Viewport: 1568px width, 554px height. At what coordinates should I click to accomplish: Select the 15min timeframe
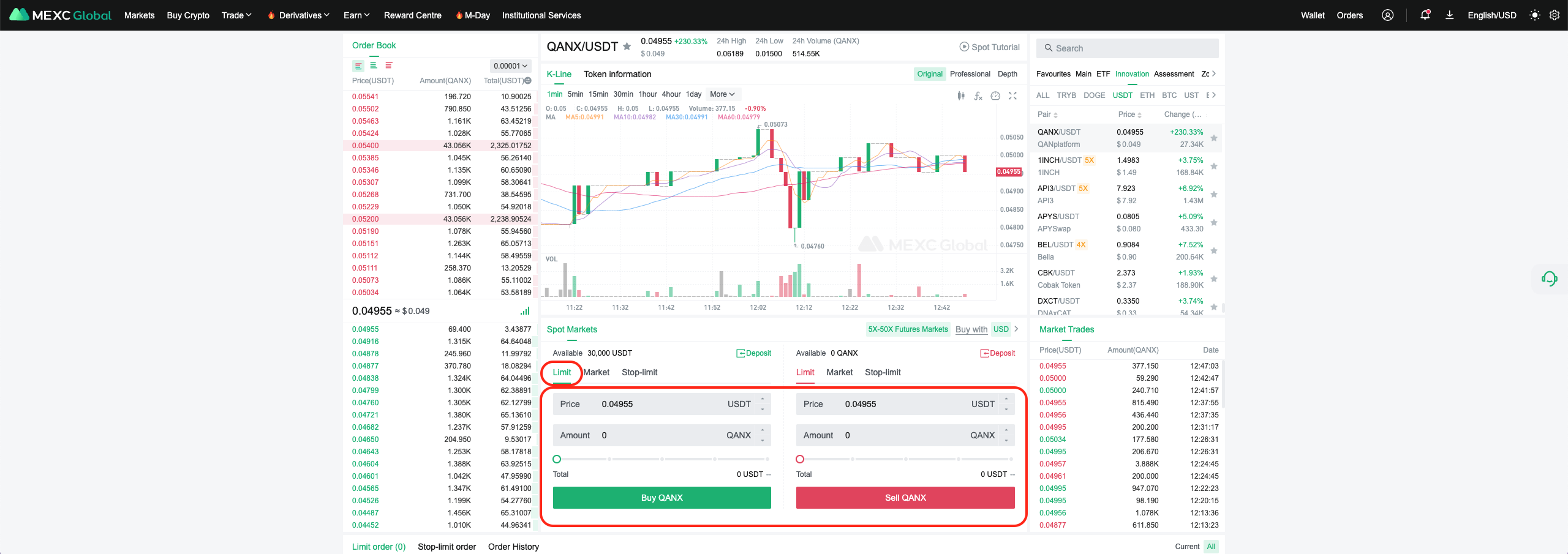click(598, 94)
